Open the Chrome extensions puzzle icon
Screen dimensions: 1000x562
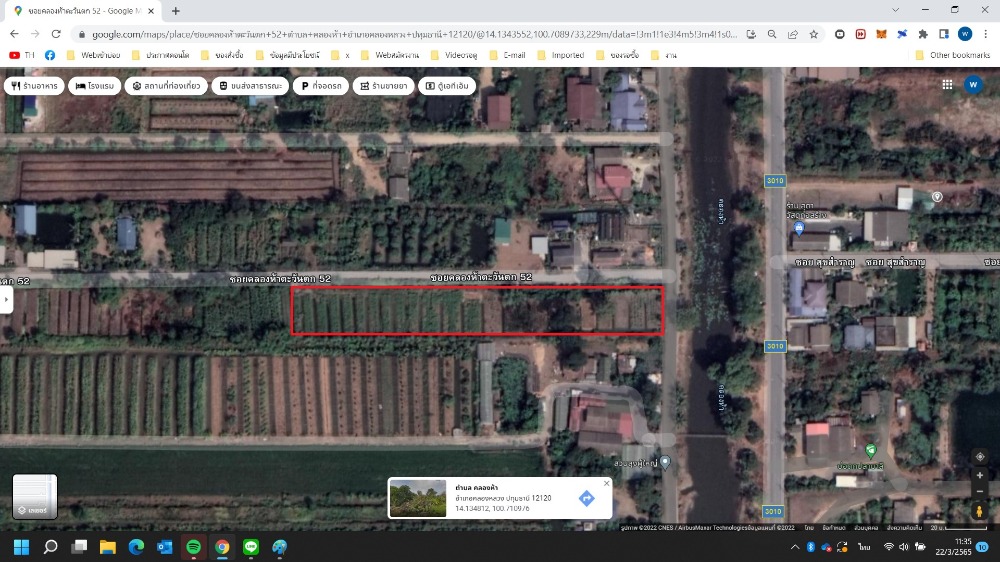pos(923,34)
